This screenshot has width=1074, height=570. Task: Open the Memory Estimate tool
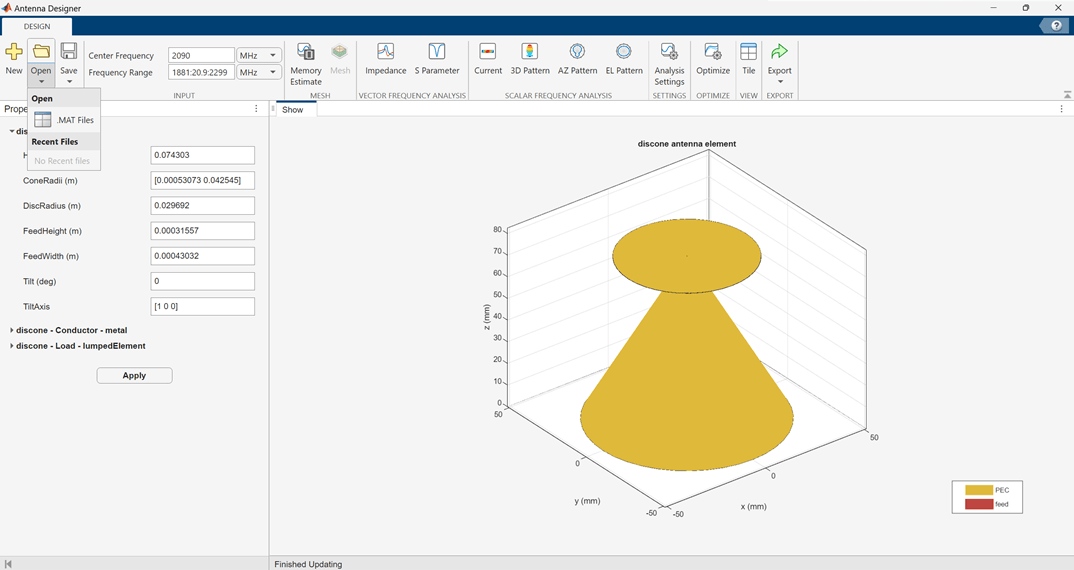tap(305, 62)
